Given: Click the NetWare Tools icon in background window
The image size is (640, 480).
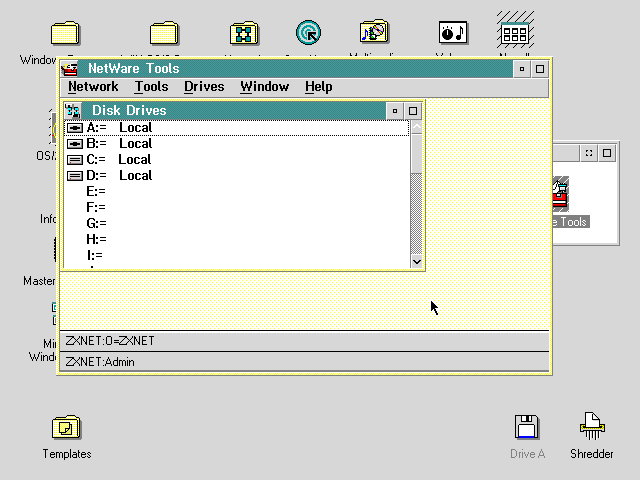Looking at the screenshot, I should tap(560, 194).
